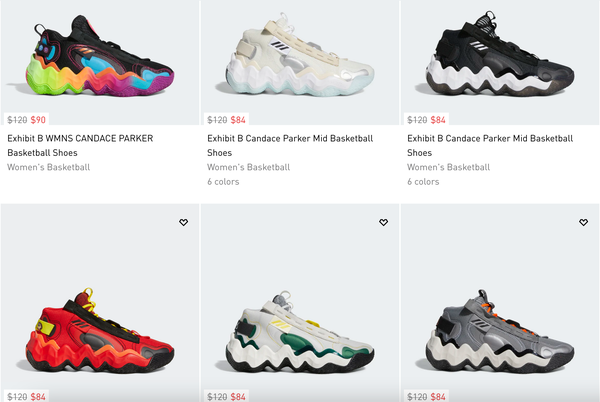Screen dimensions: 600x402
Task: View the white green accent shoe photo
Action: click(300, 332)
